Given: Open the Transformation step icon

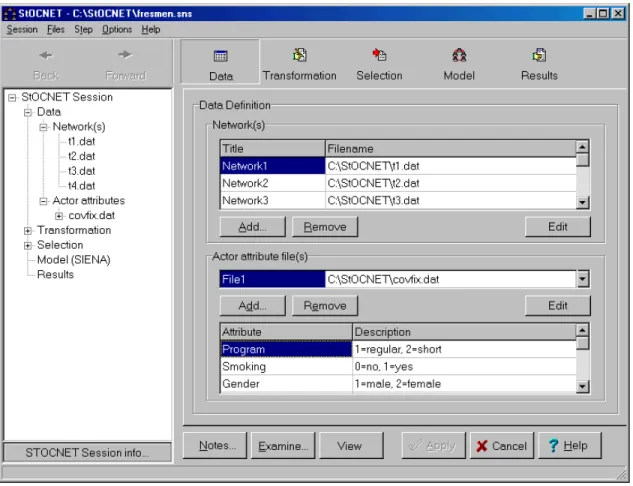Looking at the screenshot, I should click(300, 55).
